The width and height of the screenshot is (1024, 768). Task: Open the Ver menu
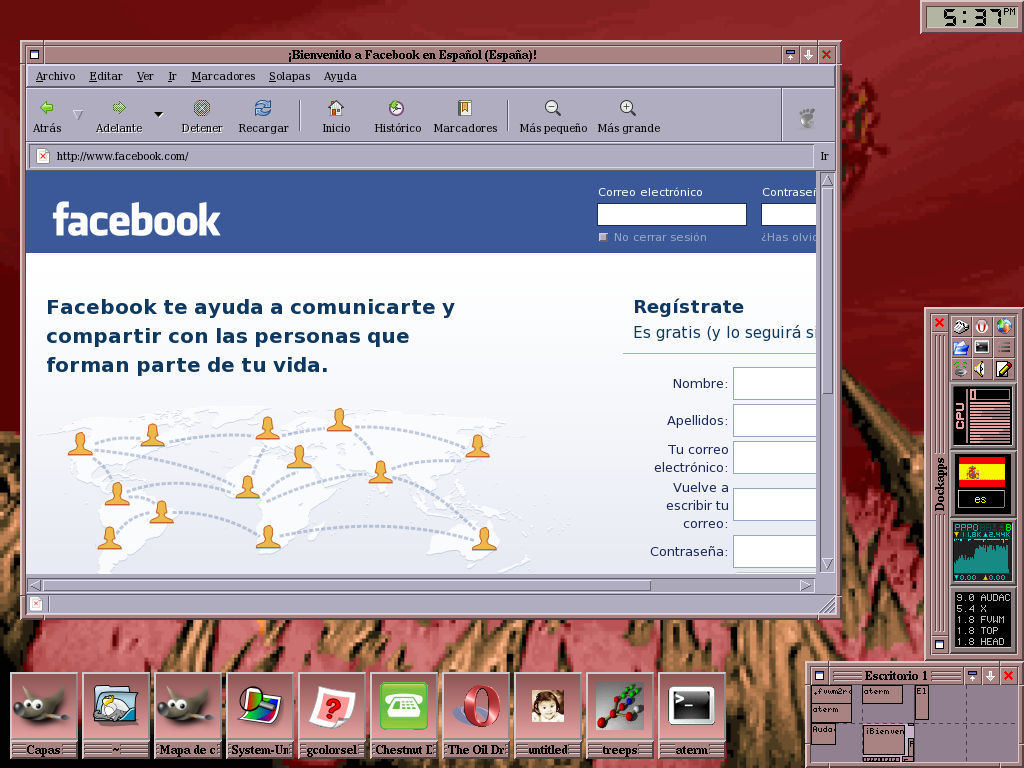coord(145,76)
